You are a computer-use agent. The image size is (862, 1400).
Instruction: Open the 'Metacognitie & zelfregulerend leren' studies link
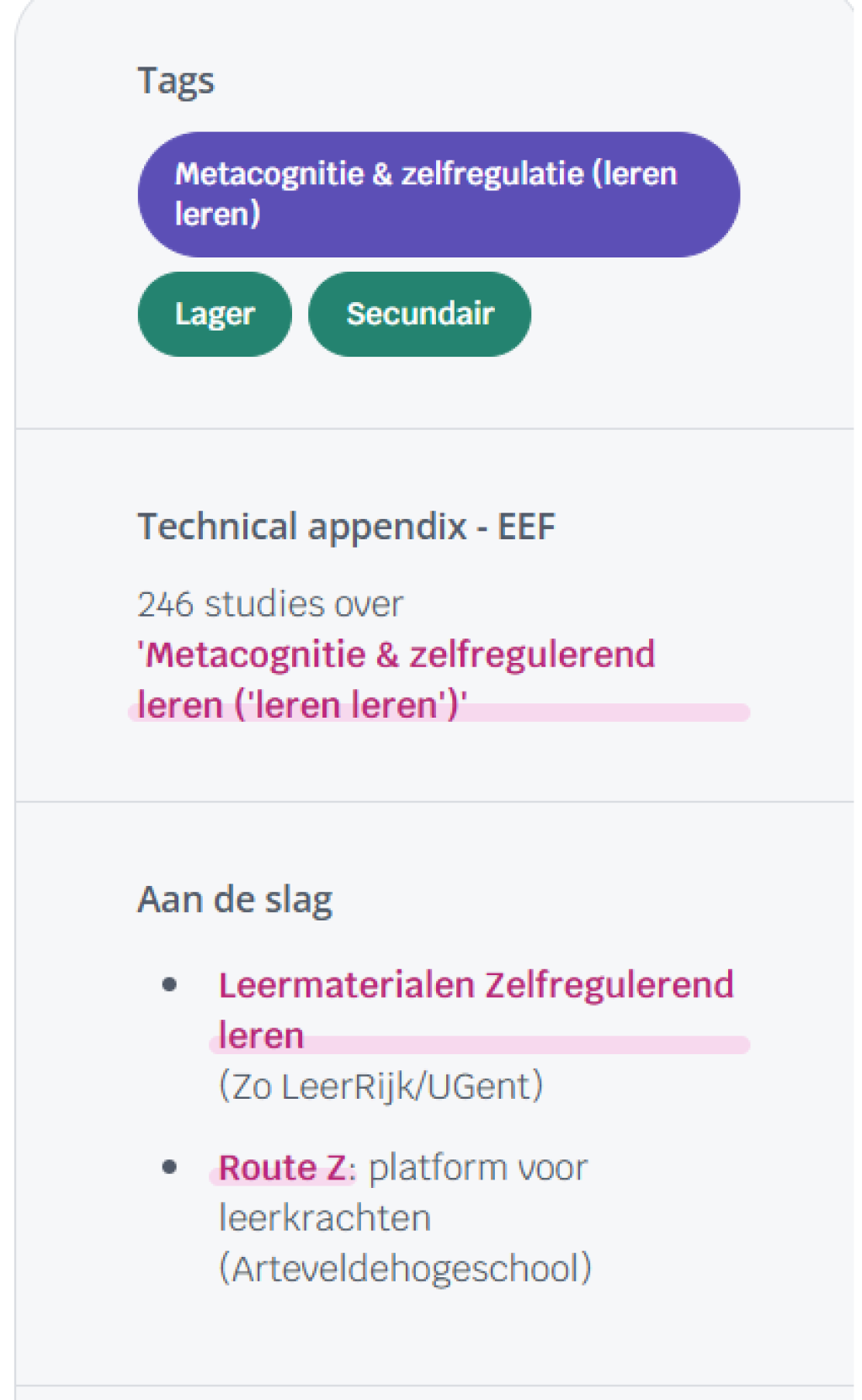[x=396, y=680]
